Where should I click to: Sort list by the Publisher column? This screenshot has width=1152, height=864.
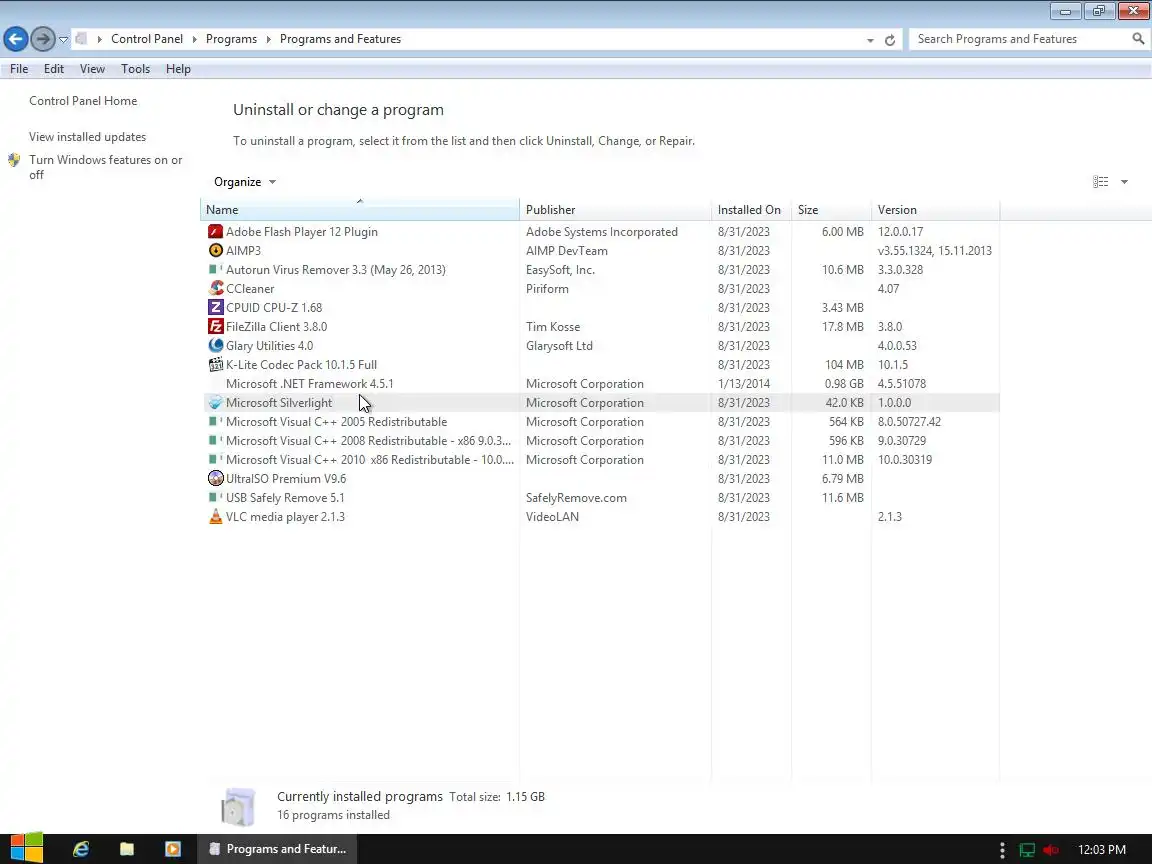(x=615, y=210)
